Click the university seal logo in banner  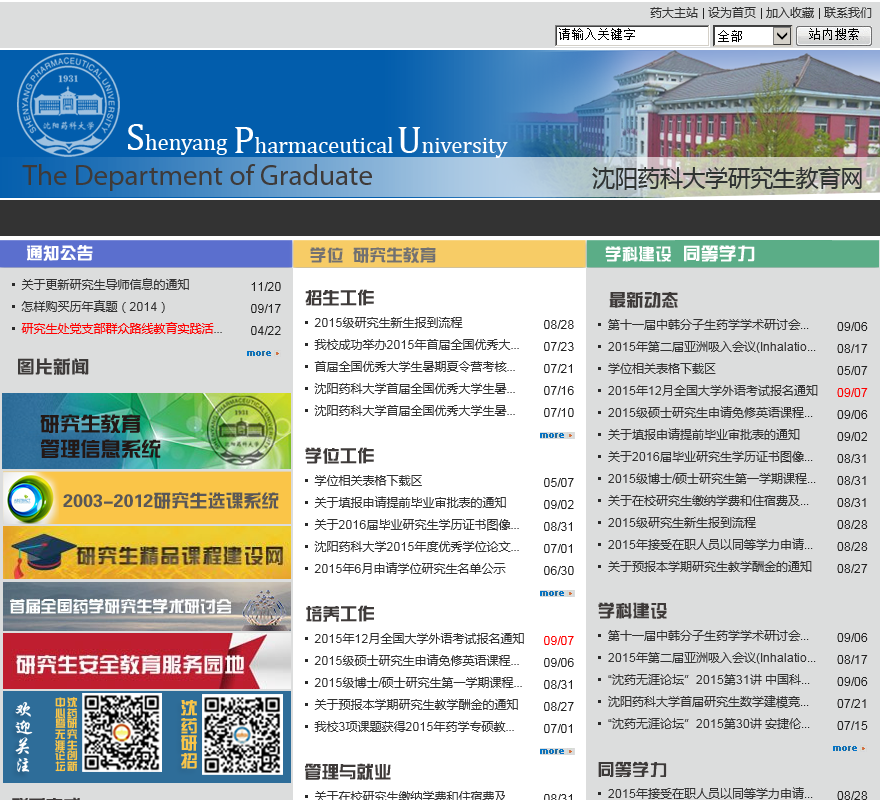click(x=68, y=104)
